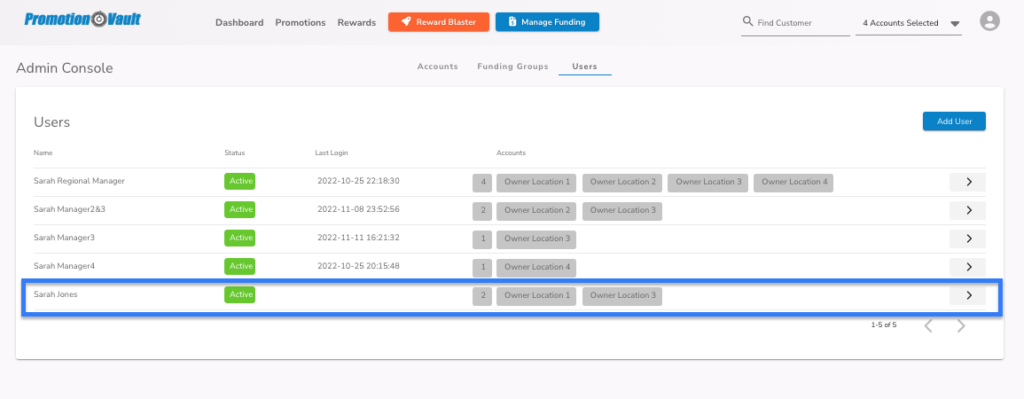Click last login 2022-11-11 16:21:32
1024x399 pixels.
click(358, 238)
